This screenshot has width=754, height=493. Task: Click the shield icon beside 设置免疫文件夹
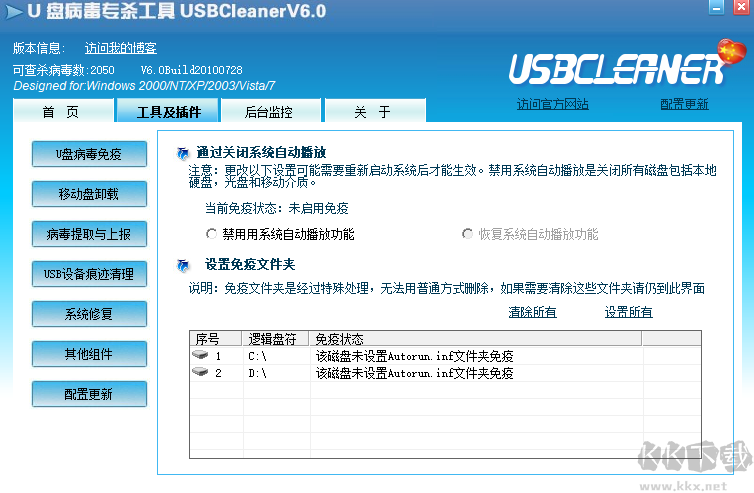click(x=183, y=265)
